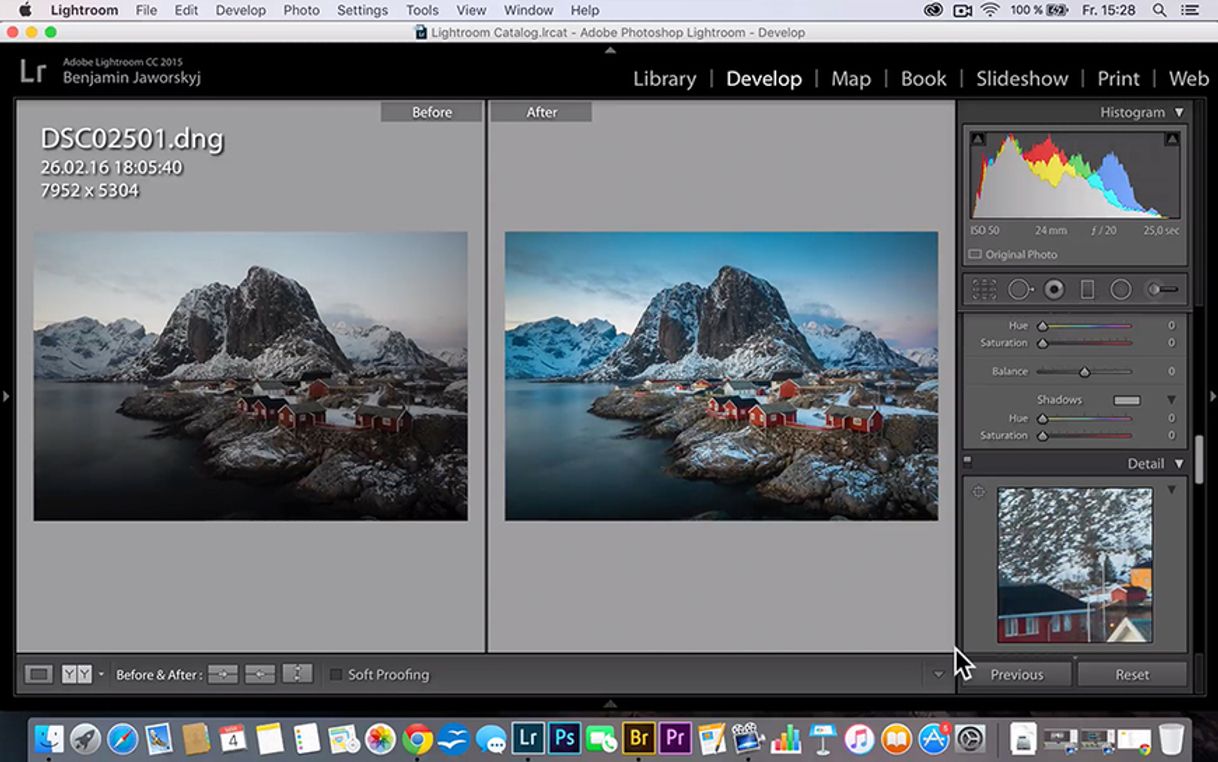
Task: Collapse the Detail preview triangle
Action: pyautogui.click(x=1171, y=490)
